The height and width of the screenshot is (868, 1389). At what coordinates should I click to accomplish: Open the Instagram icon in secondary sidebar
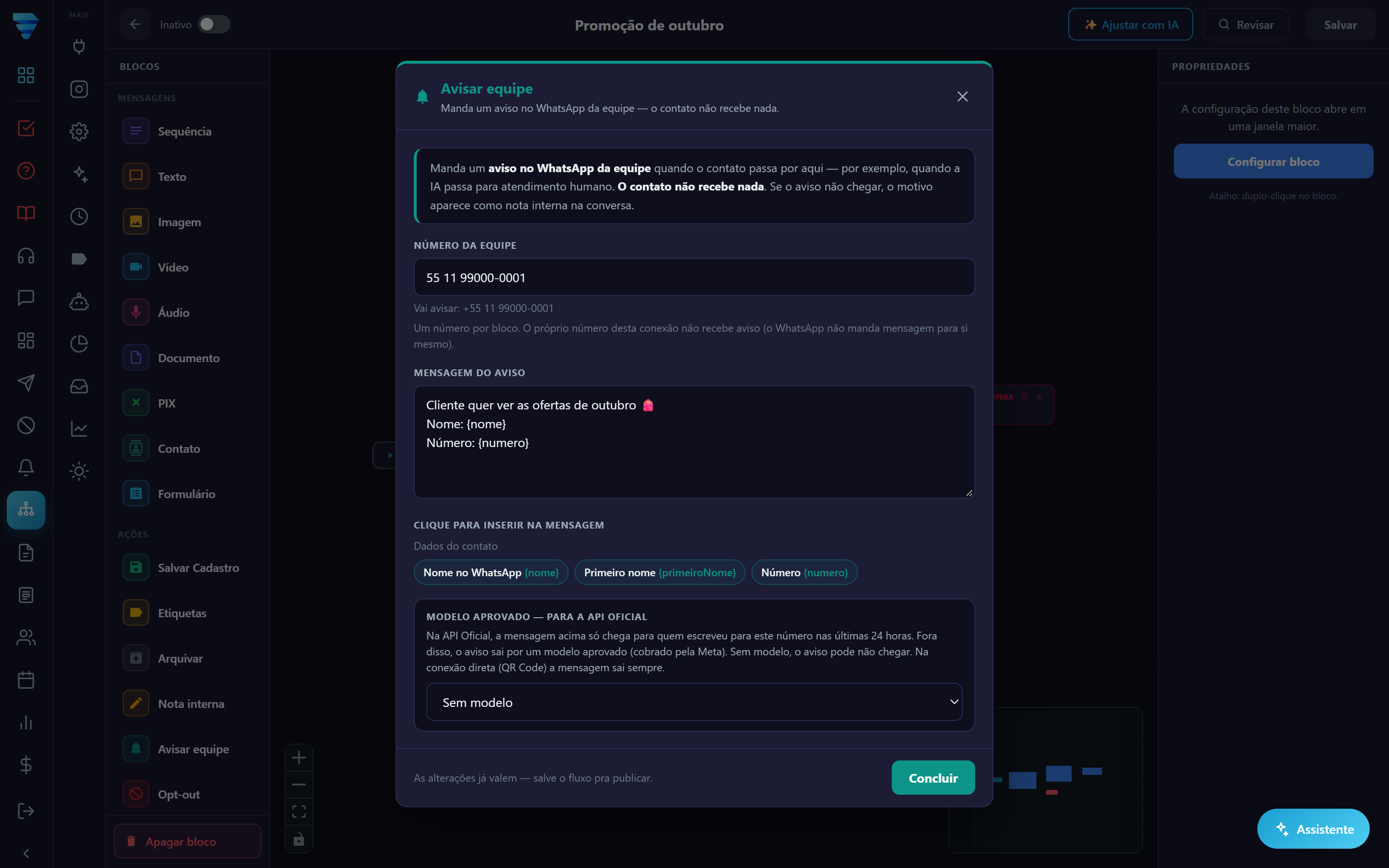(79, 89)
